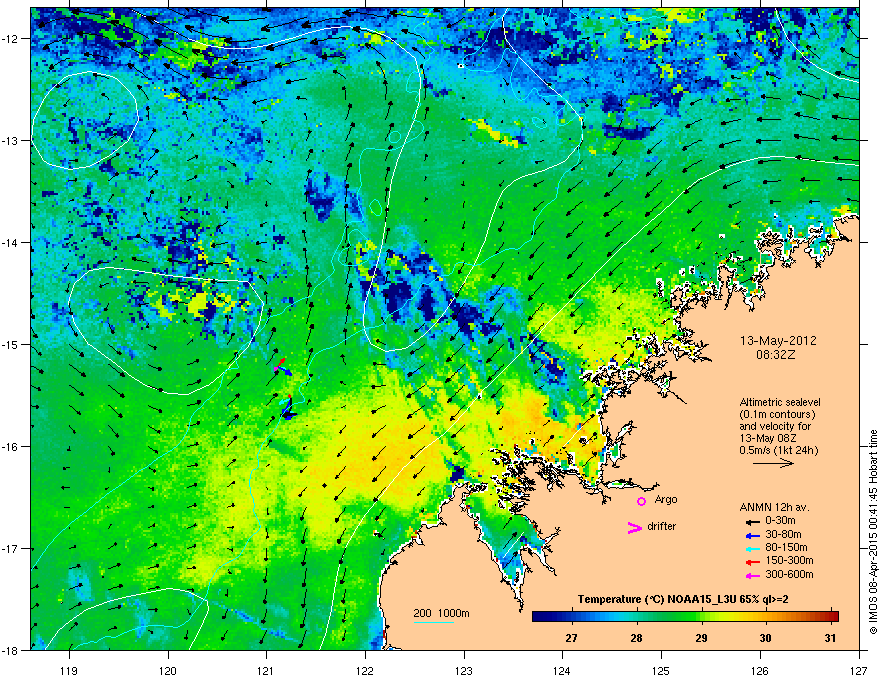This screenshot has width=880, height=680.
Task: Click the magenta Argo circle legend symbol
Action: pos(641,501)
